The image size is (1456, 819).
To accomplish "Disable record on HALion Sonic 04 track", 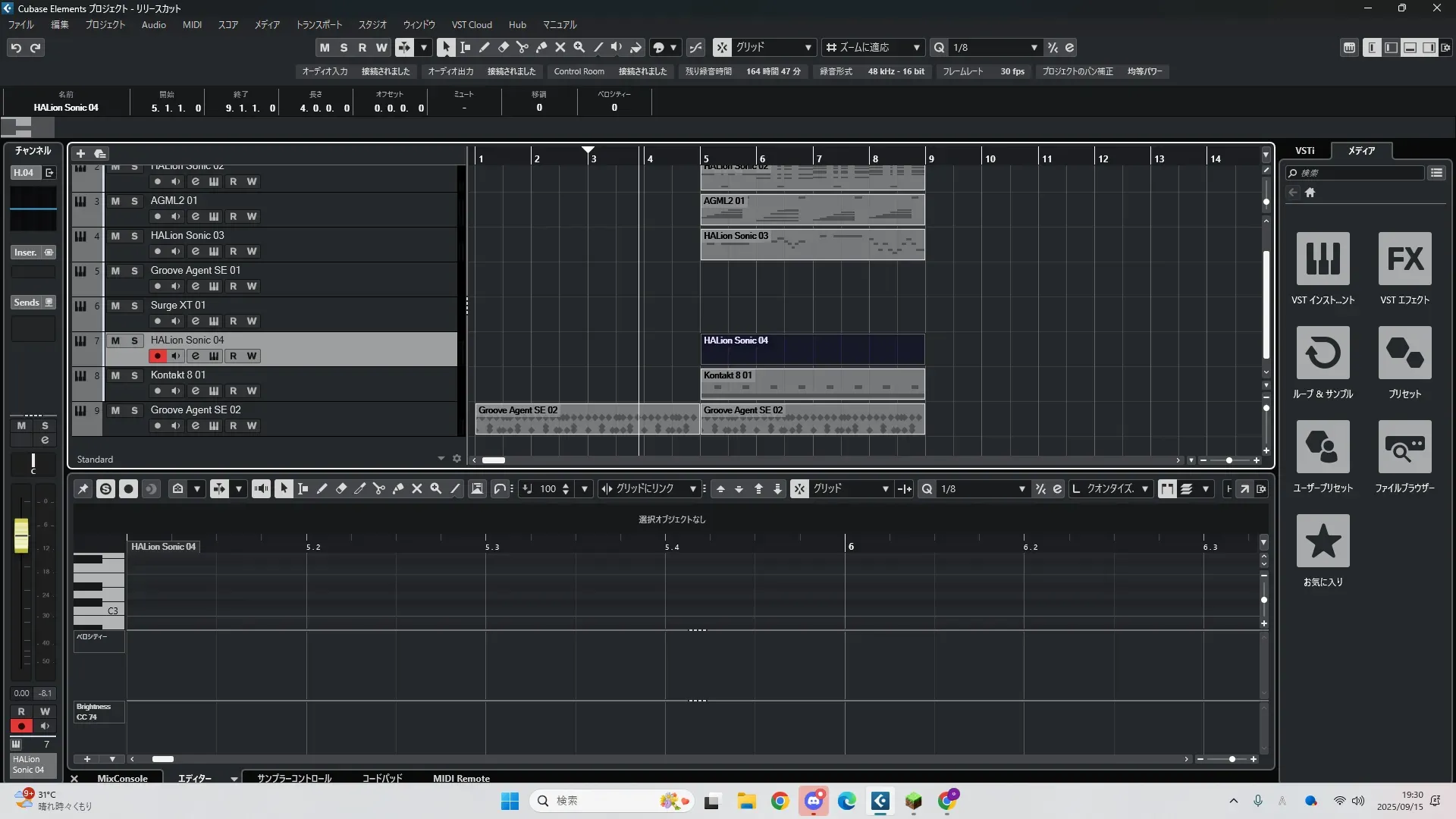I will pyautogui.click(x=157, y=356).
